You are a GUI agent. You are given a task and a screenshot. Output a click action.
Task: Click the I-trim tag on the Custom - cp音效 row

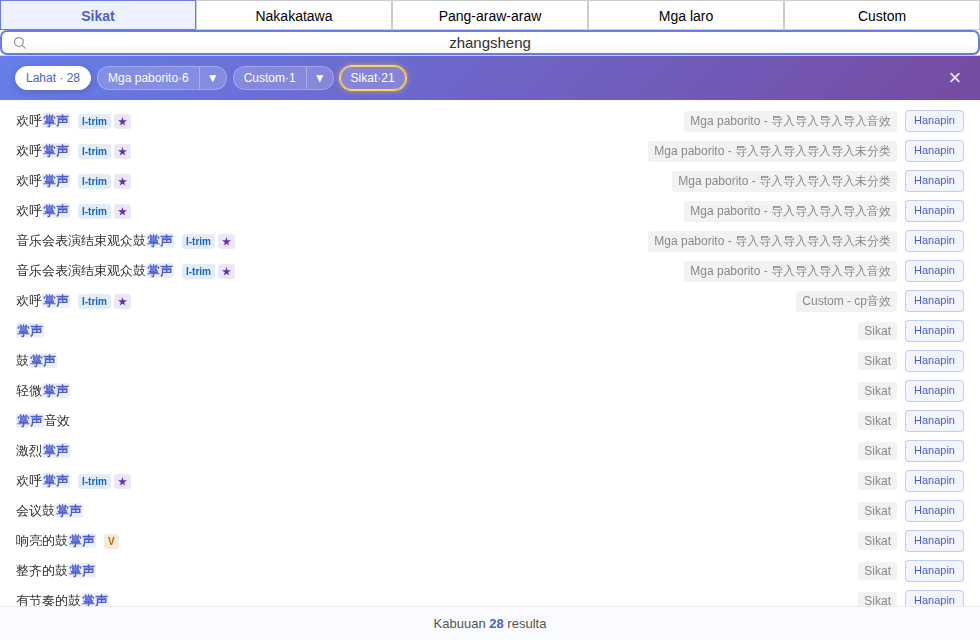point(94,301)
